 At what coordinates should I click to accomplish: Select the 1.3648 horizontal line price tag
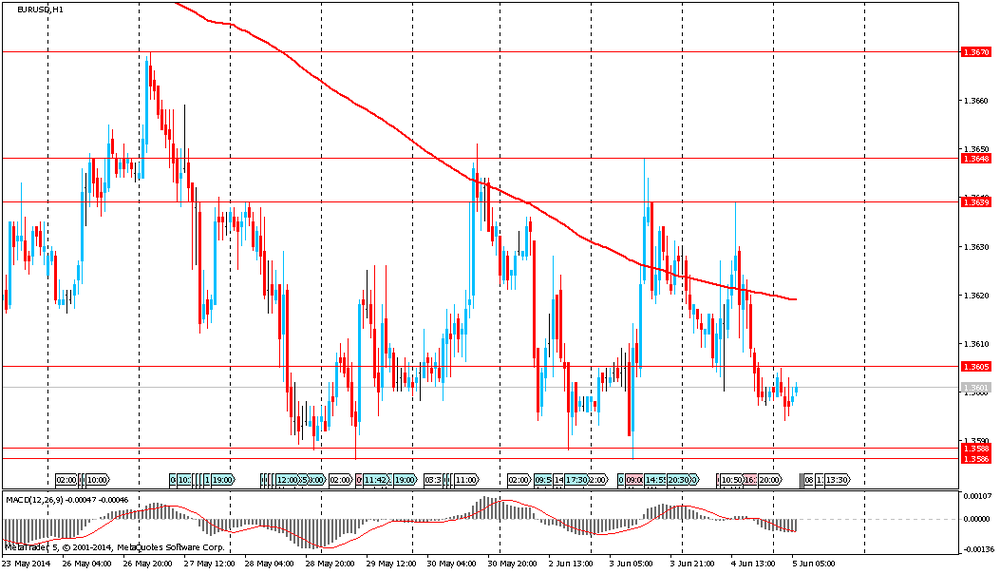click(975, 158)
